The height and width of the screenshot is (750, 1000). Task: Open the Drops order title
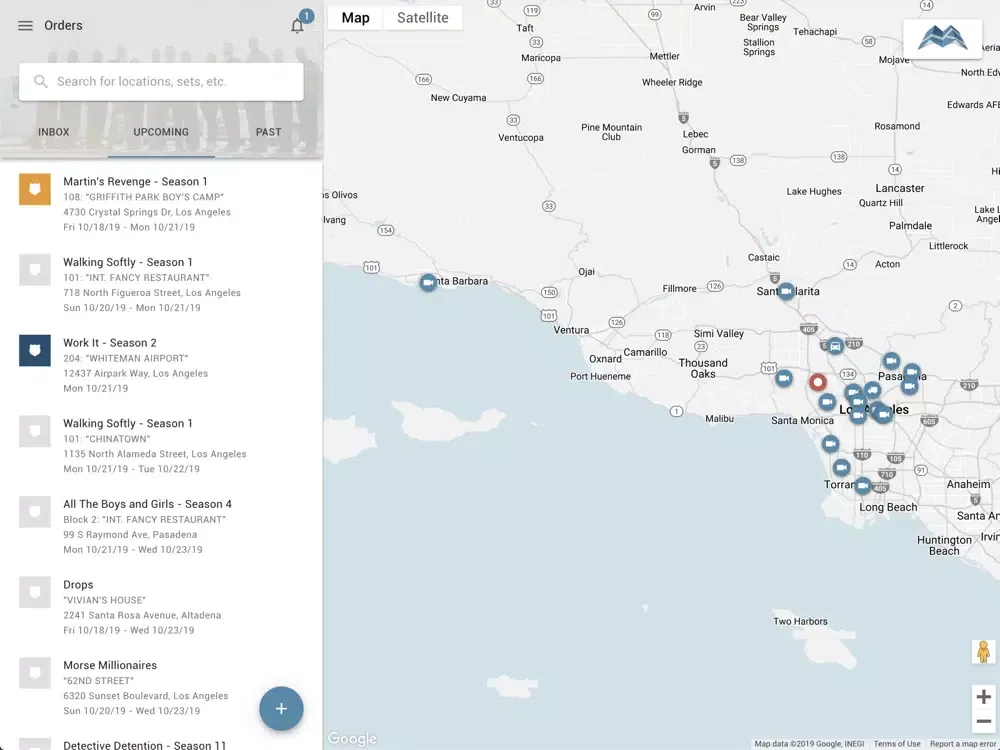(78, 585)
